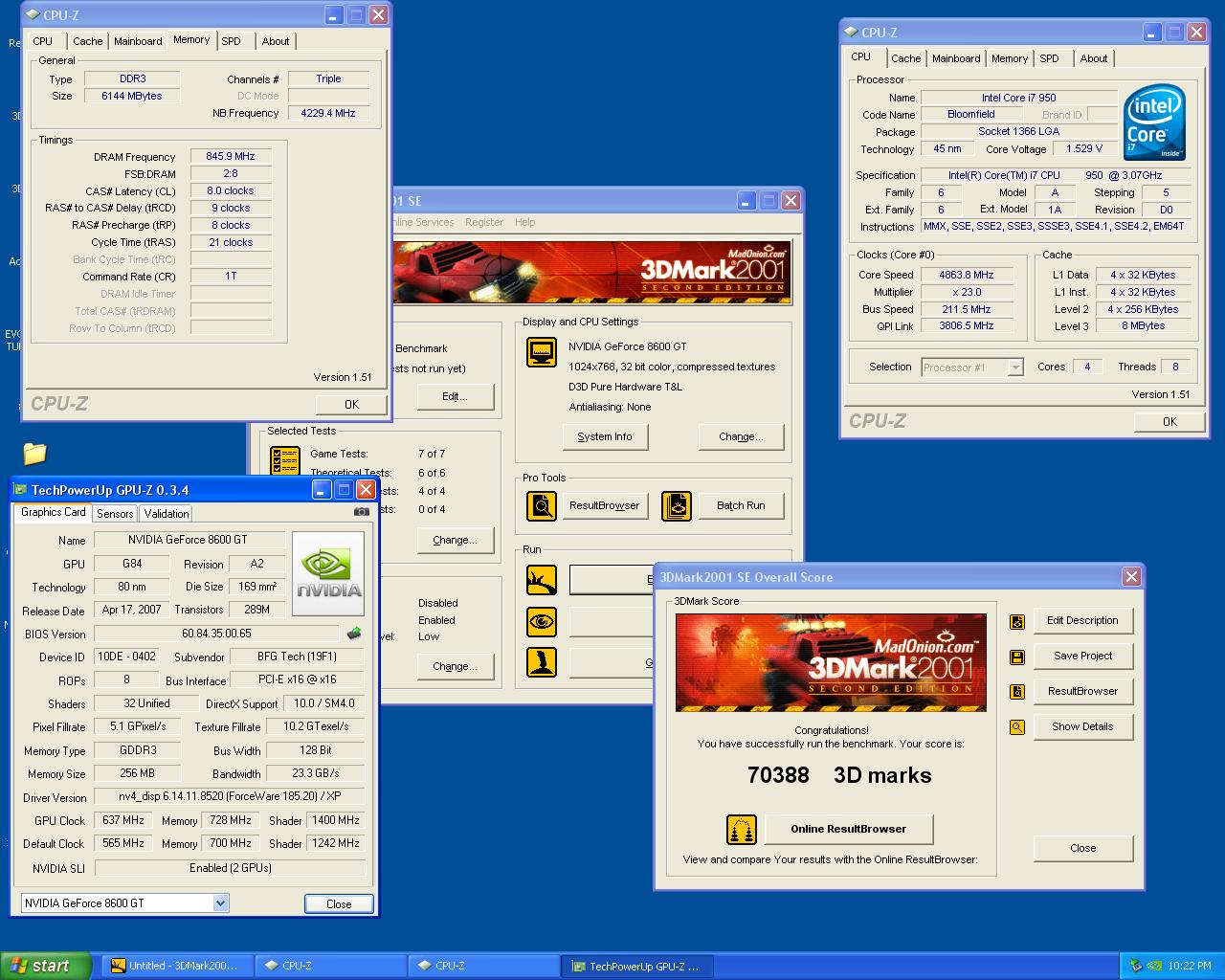Click the Core Speed 4863.8 MHz value

point(967,275)
